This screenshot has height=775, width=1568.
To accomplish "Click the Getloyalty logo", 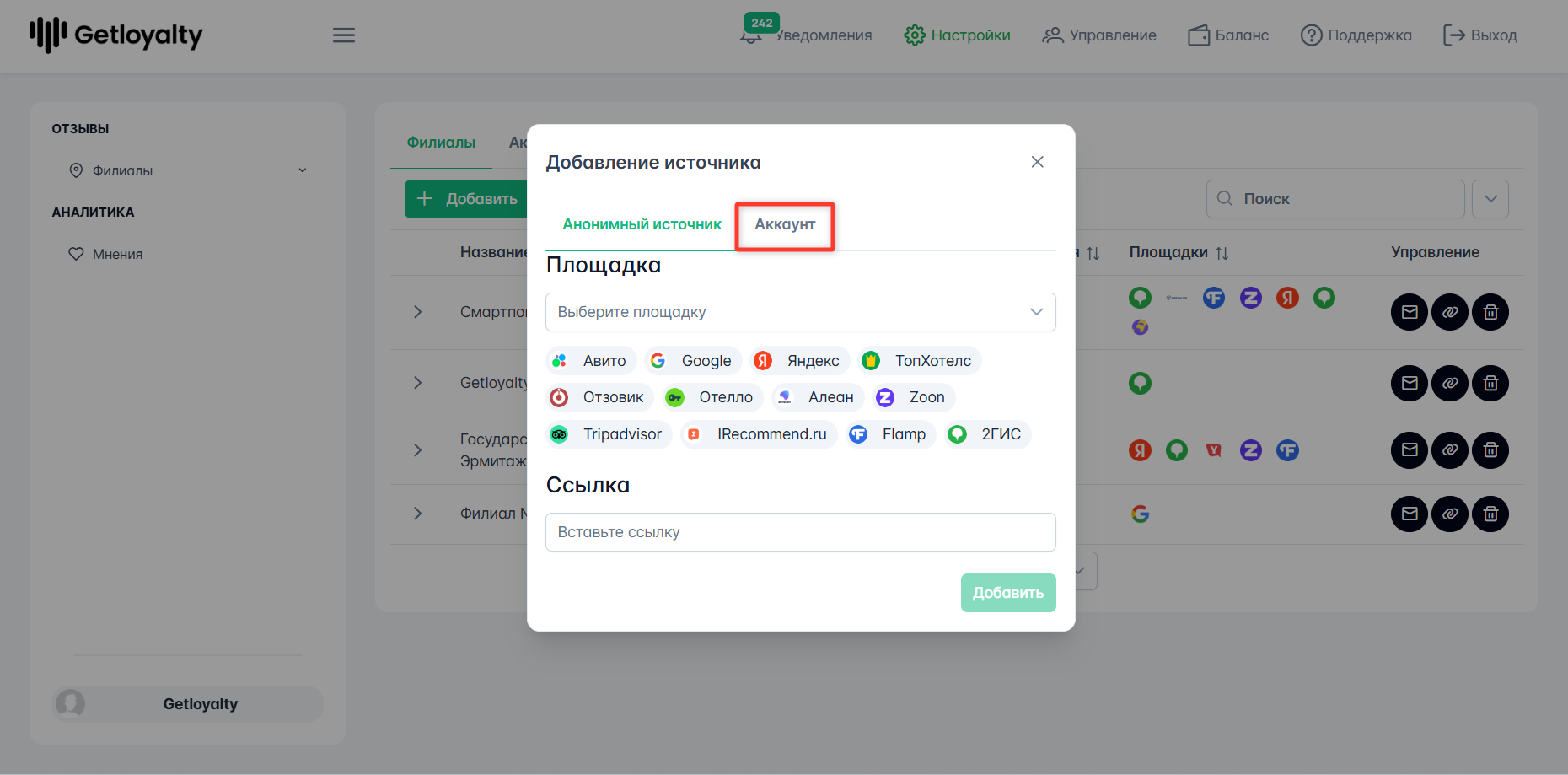I will [115, 35].
